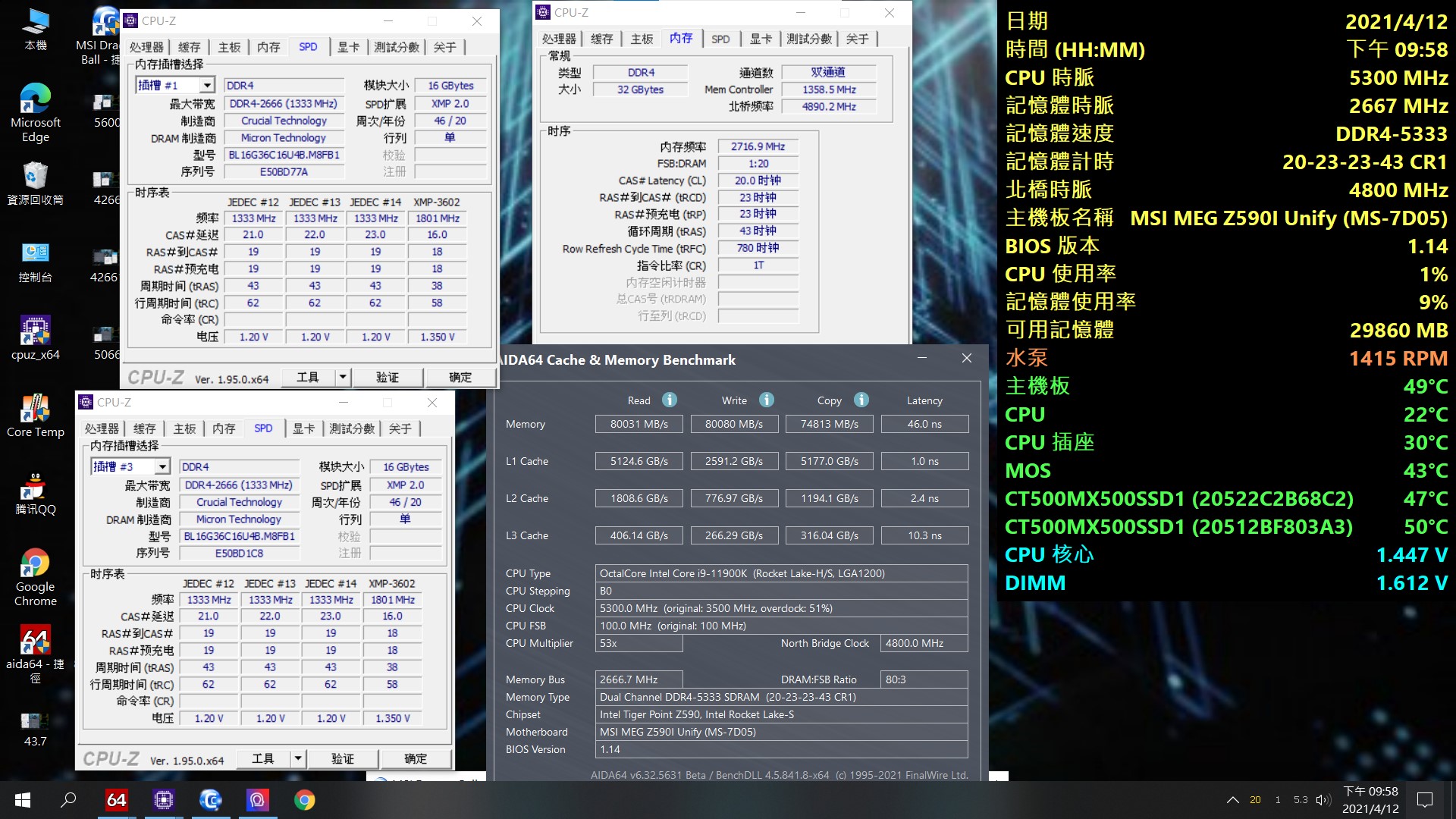Screen dimensions: 1456x819
Task: Click BL16G36C16U4B.M8FB1 model field, slot #1
Action: coord(284,155)
